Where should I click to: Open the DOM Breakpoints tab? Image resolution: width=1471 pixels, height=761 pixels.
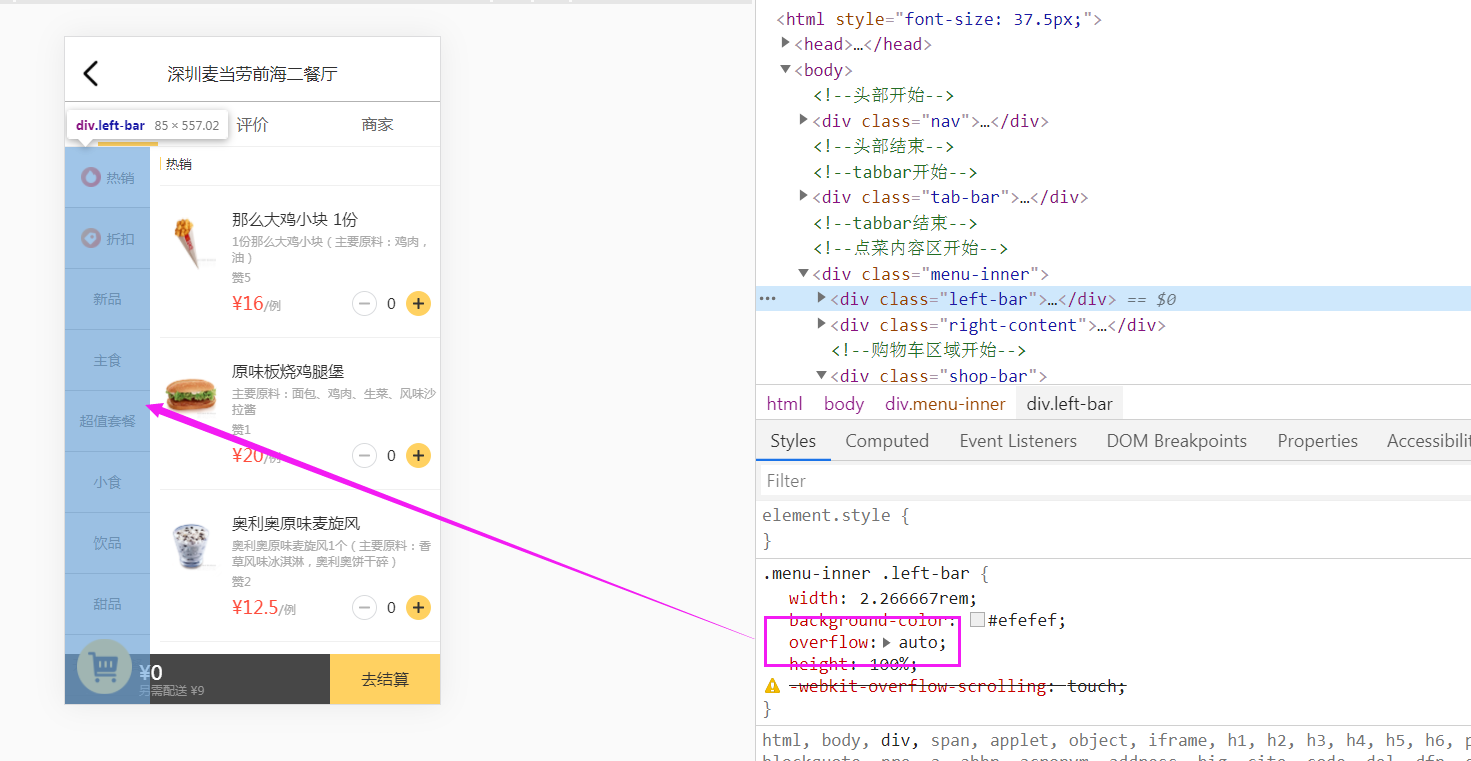point(1177,441)
